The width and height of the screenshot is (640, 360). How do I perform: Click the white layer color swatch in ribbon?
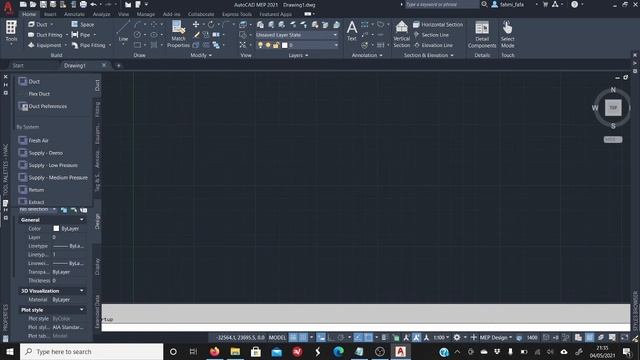284,45
